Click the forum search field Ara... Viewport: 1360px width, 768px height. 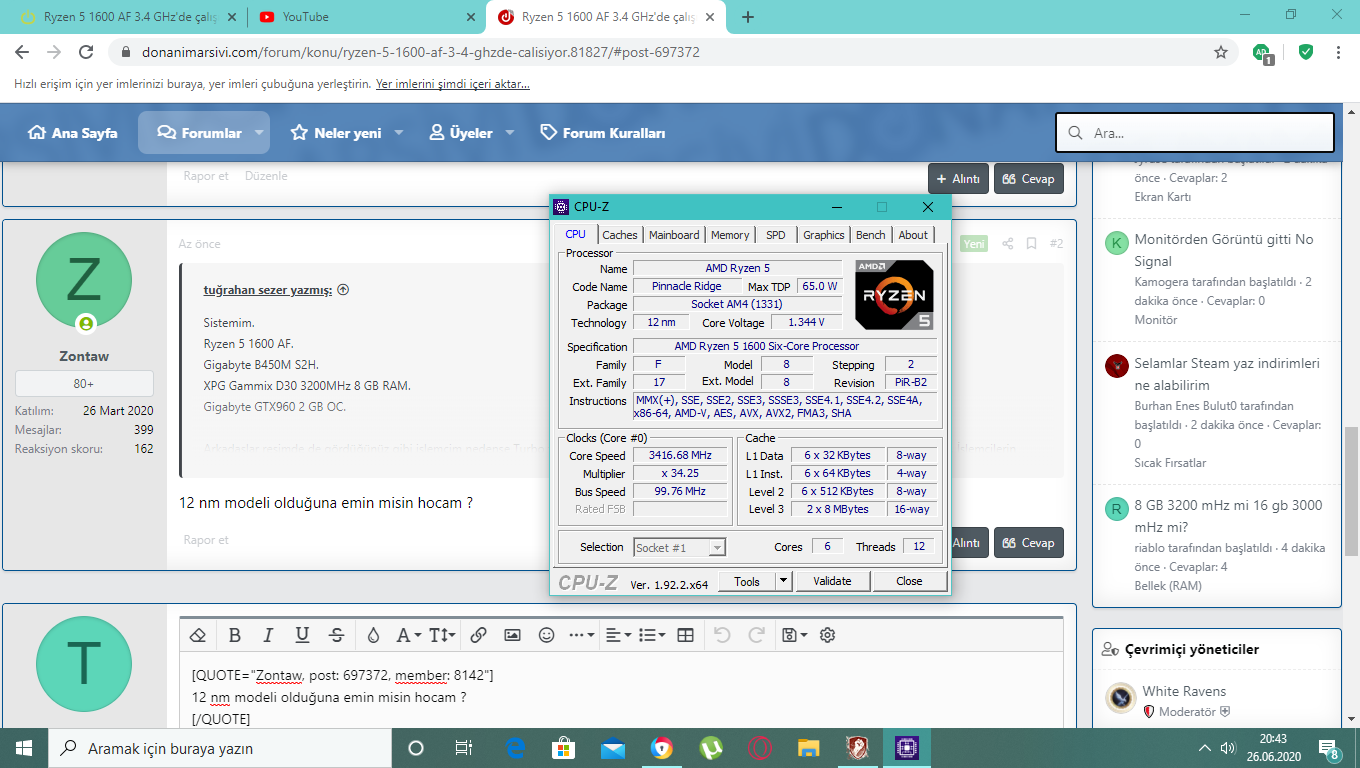[1195, 132]
